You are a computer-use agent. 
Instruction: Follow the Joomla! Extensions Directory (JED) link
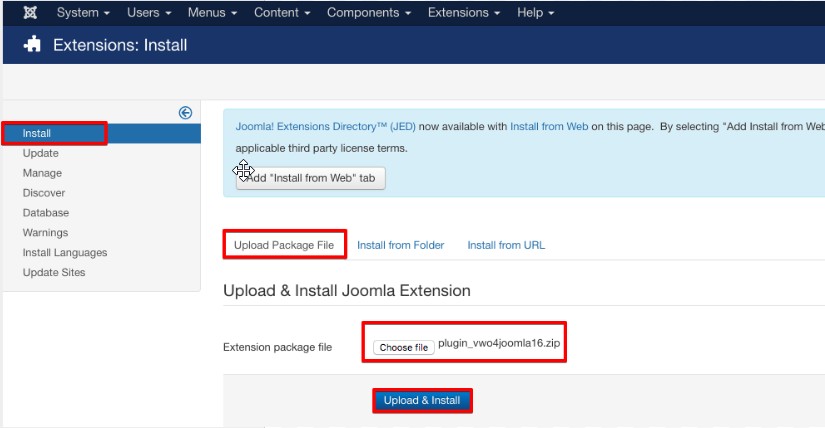click(x=326, y=126)
